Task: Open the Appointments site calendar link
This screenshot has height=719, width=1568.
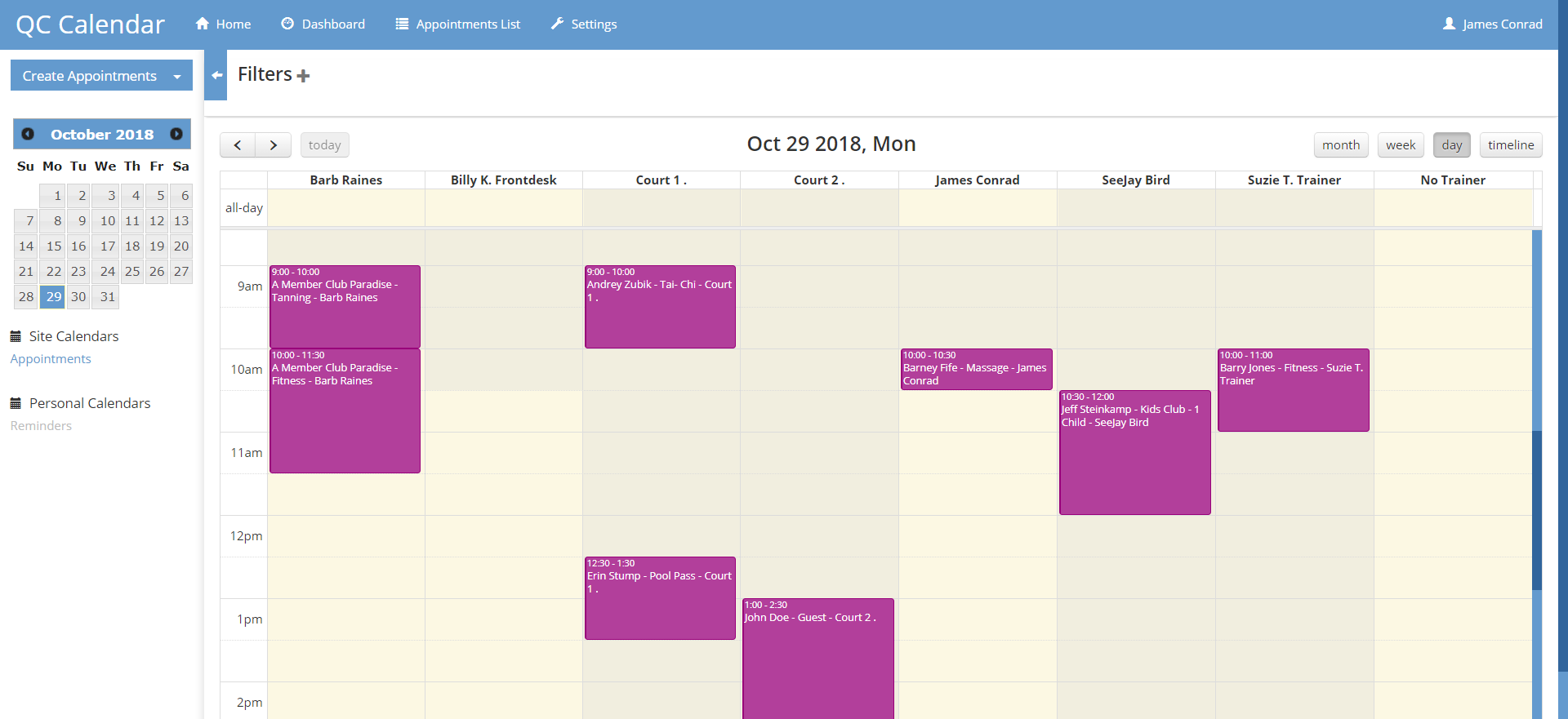Action: click(51, 359)
